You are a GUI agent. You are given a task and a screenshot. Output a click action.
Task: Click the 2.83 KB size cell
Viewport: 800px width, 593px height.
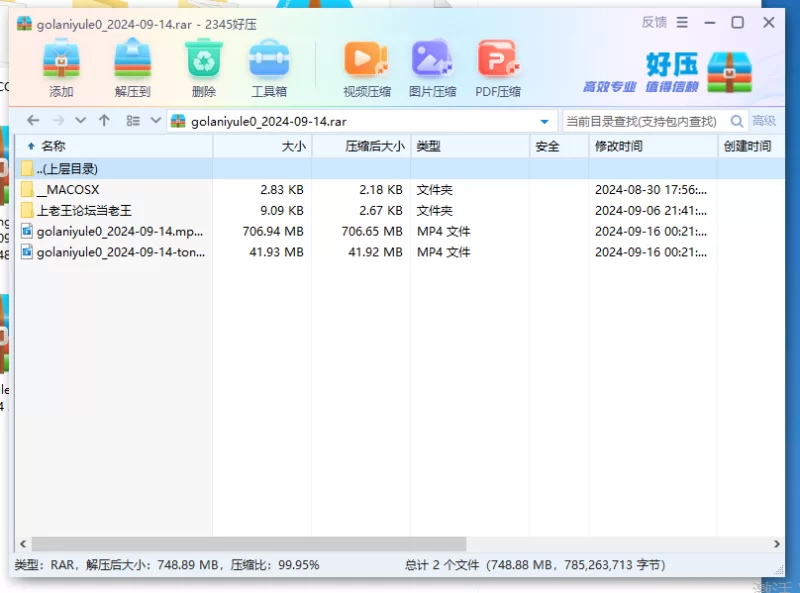(x=282, y=190)
